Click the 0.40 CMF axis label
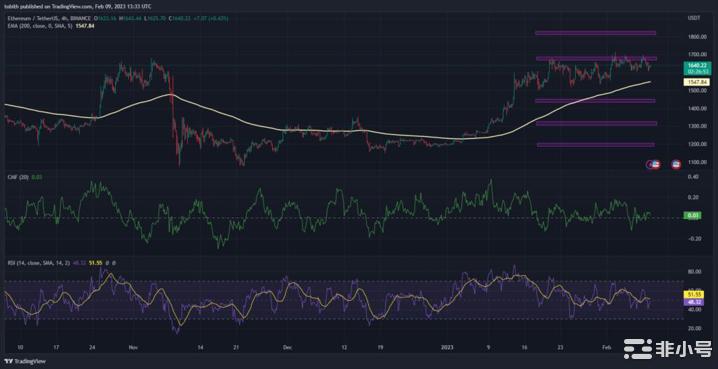The width and height of the screenshot is (718, 369). point(693,177)
